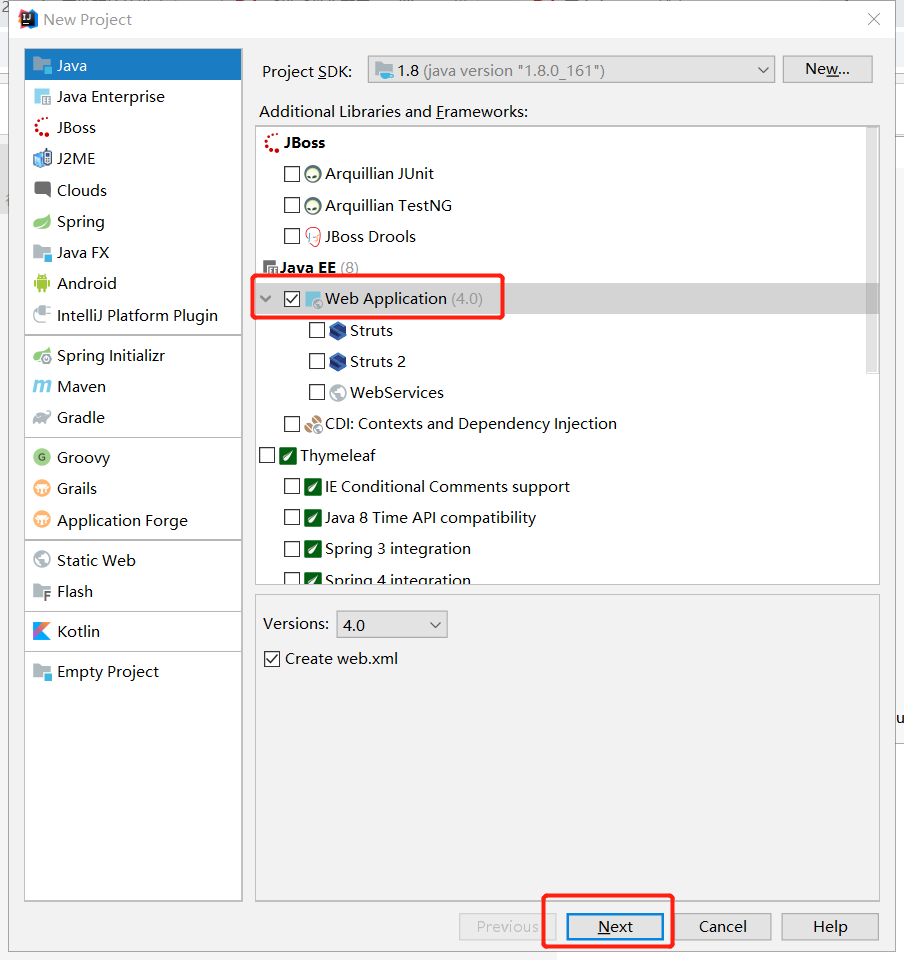
Task: Enable the Struts checkbox
Action: click(x=317, y=330)
